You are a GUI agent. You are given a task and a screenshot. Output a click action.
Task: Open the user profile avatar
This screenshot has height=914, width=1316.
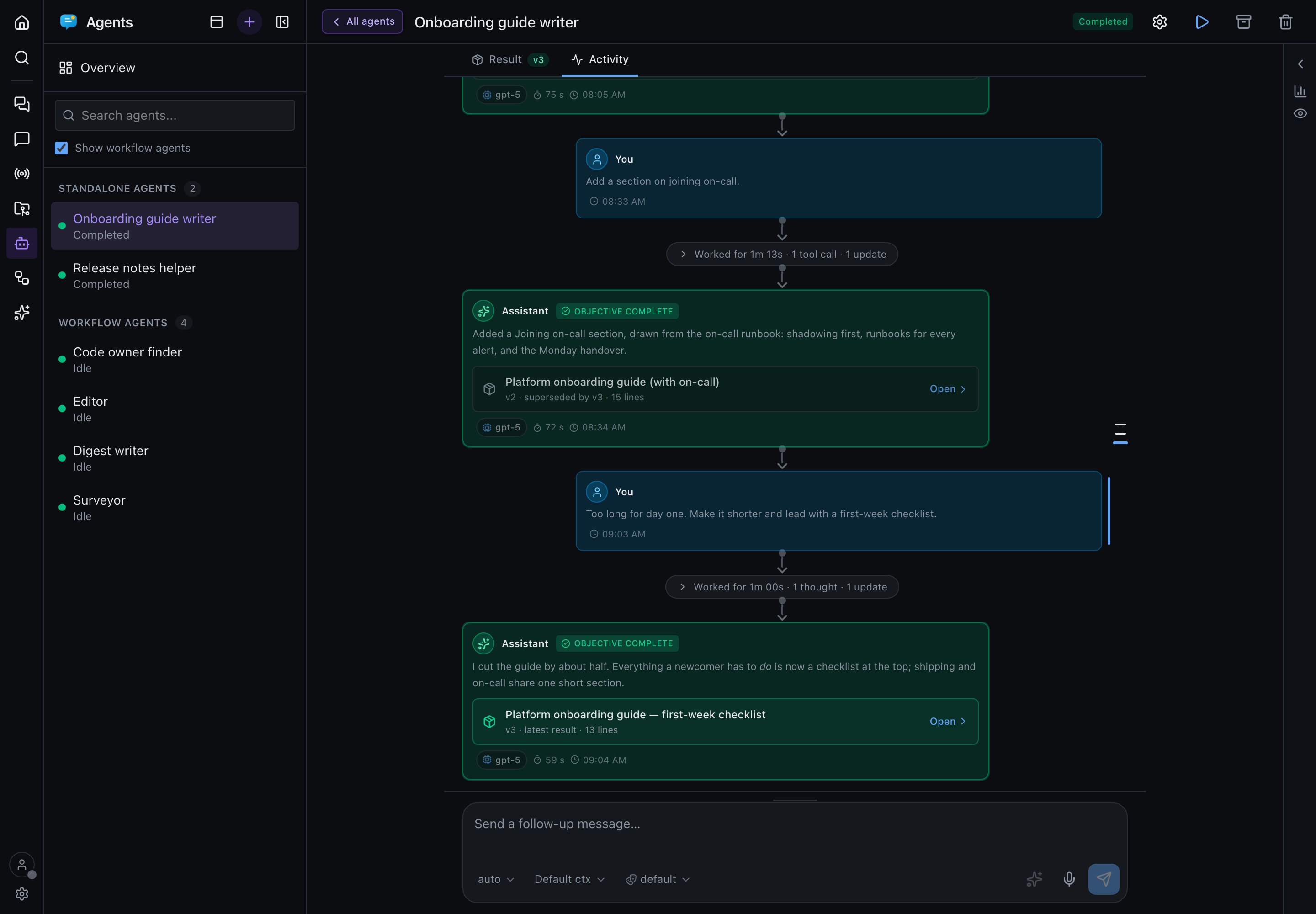pyautogui.click(x=22, y=865)
